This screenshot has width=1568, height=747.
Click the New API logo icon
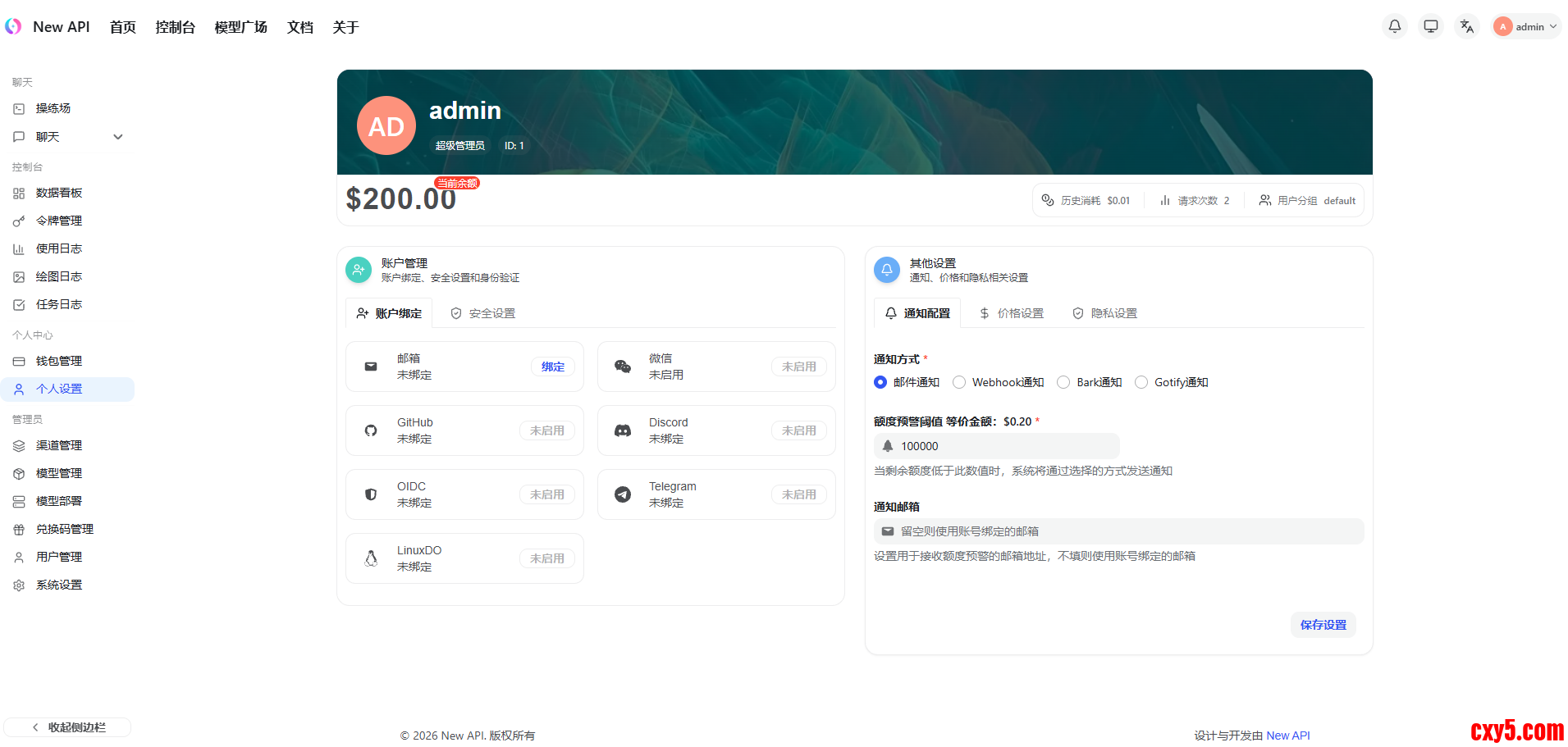[13, 26]
